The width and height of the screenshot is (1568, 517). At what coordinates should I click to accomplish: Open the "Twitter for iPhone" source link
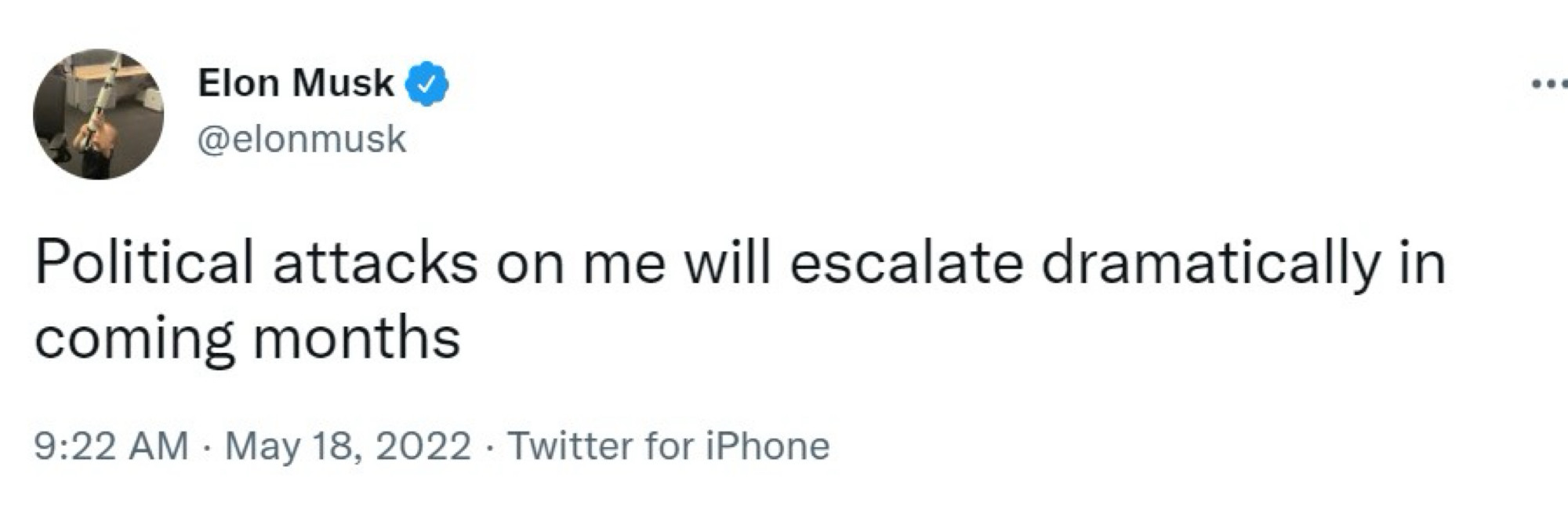pos(669,446)
